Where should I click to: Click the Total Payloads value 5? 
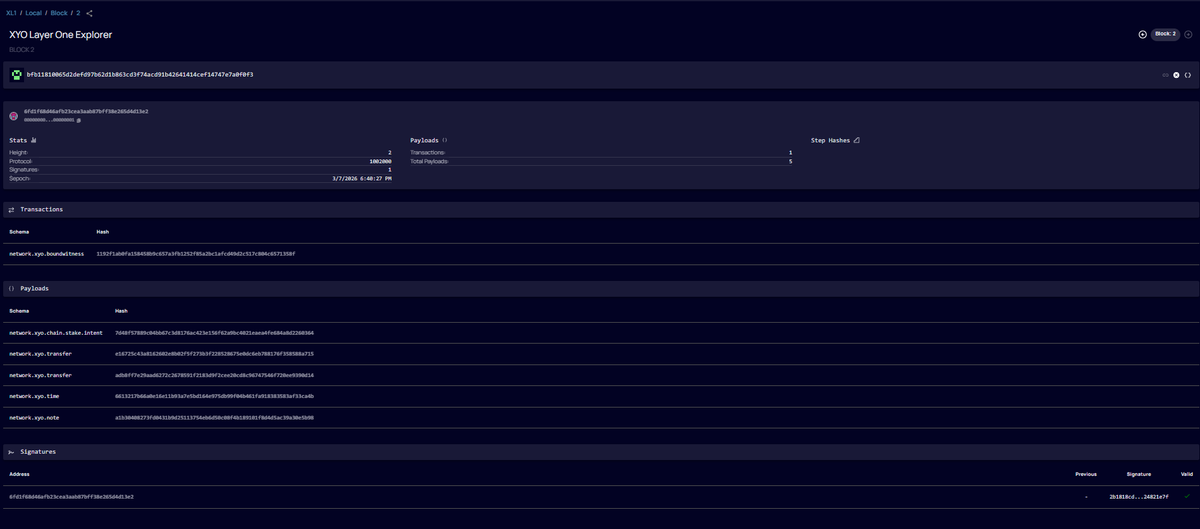(x=790, y=161)
